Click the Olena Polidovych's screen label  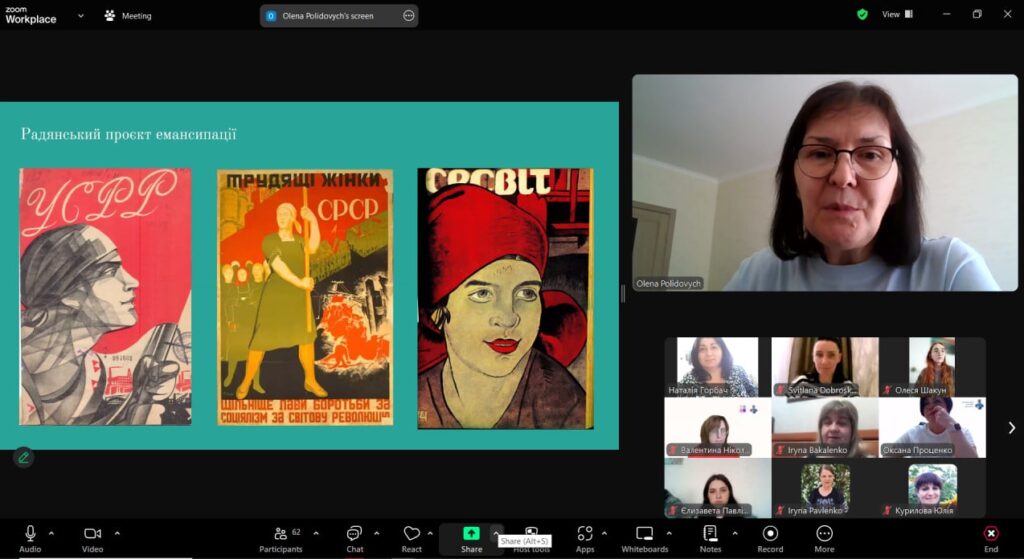pos(328,16)
